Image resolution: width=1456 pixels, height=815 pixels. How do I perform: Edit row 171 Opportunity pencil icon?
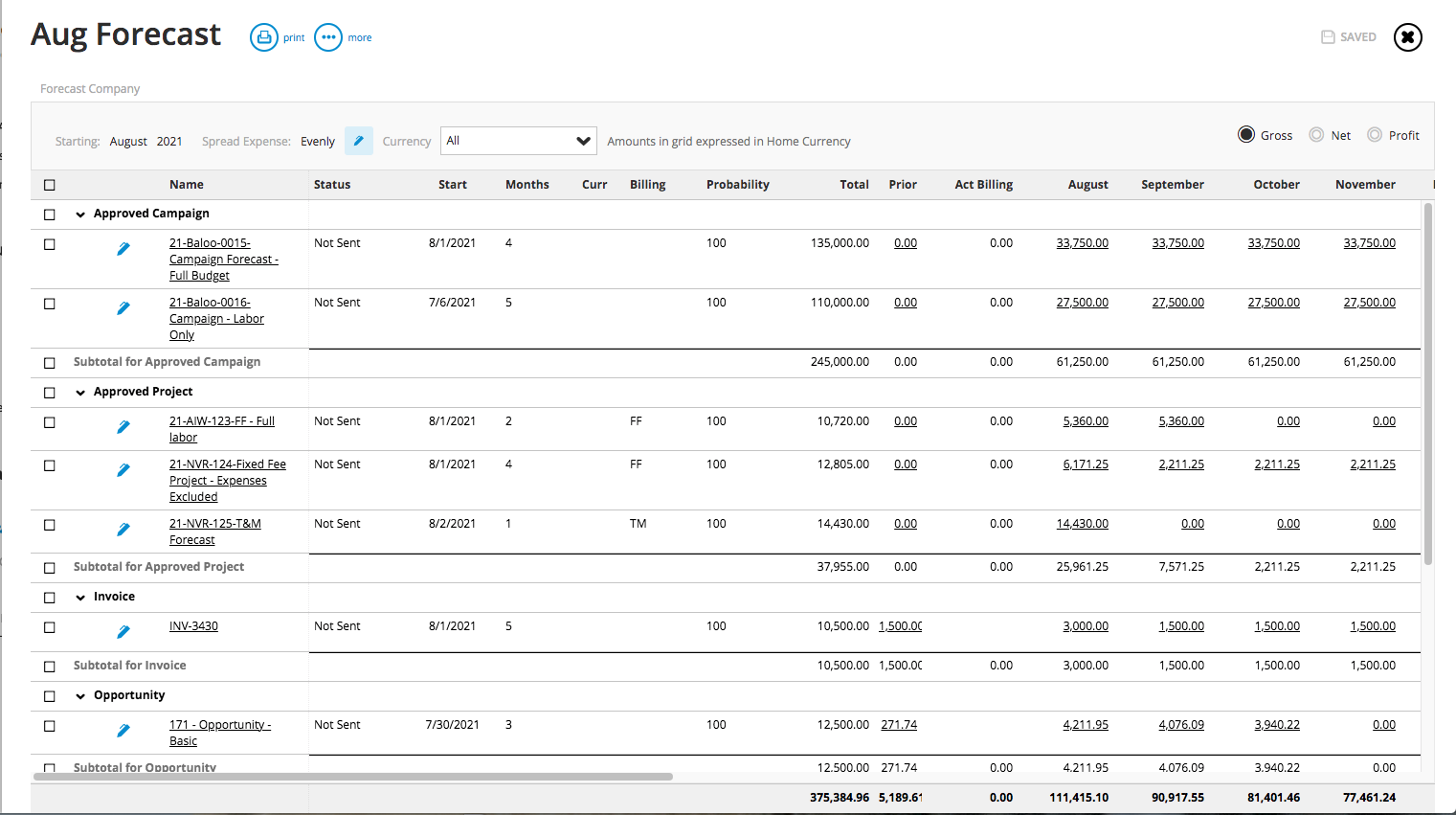123,731
